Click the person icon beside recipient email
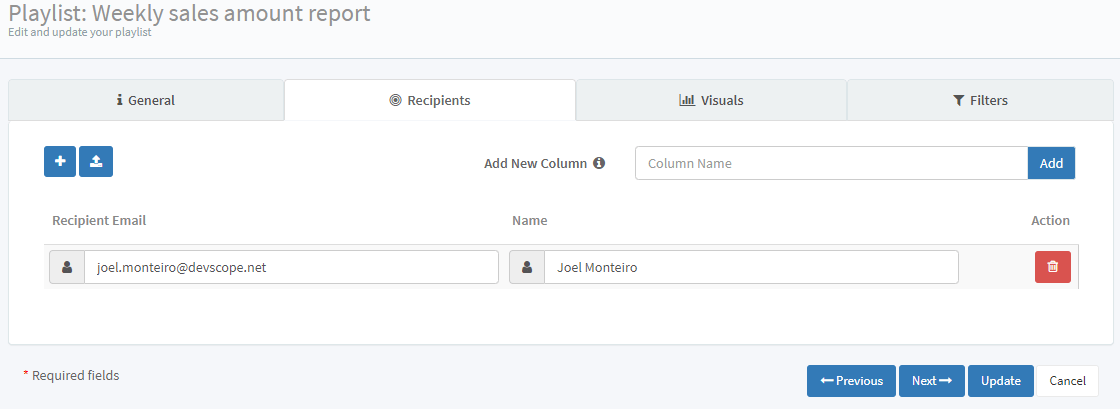 pos(67,267)
